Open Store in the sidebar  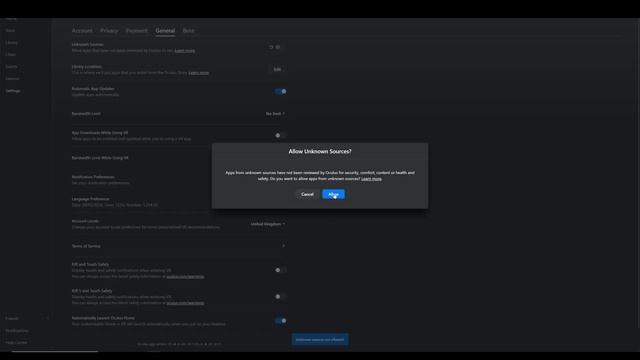[10, 31]
